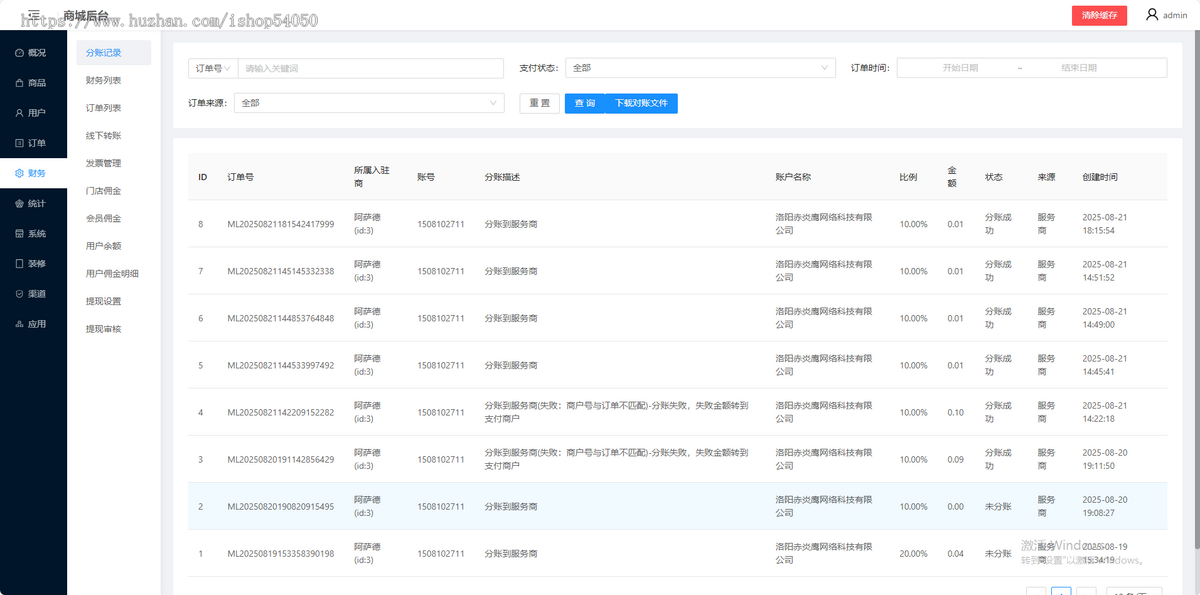1200x595 pixels.
Task: Open the 用户 users section
Action: tap(33, 112)
